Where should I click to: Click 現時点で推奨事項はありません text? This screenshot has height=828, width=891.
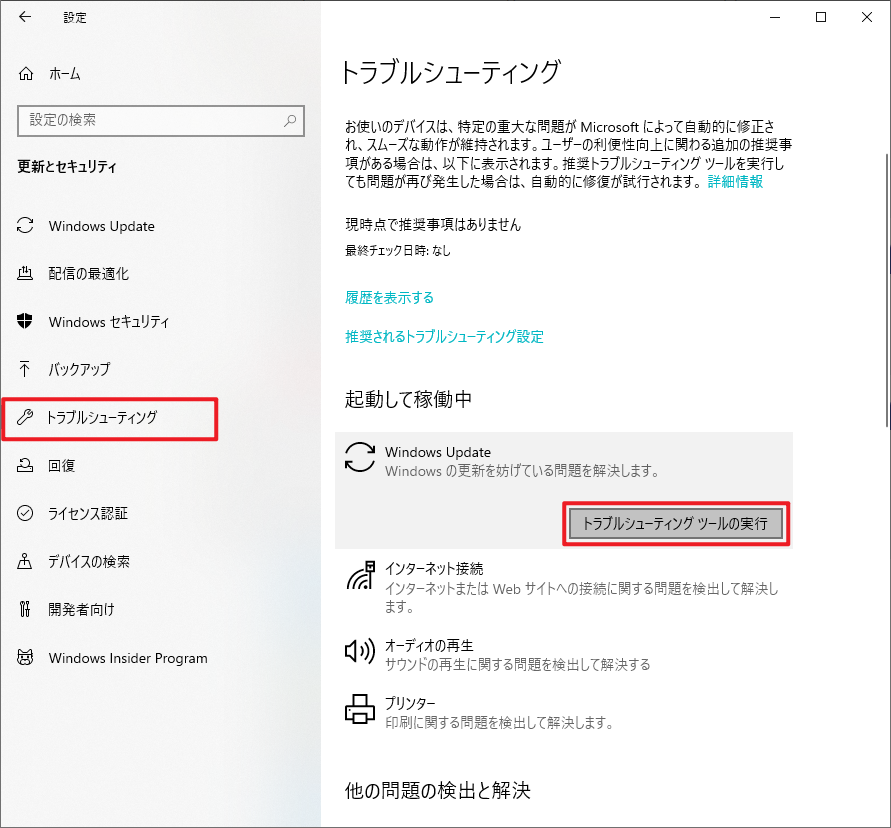tap(433, 224)
